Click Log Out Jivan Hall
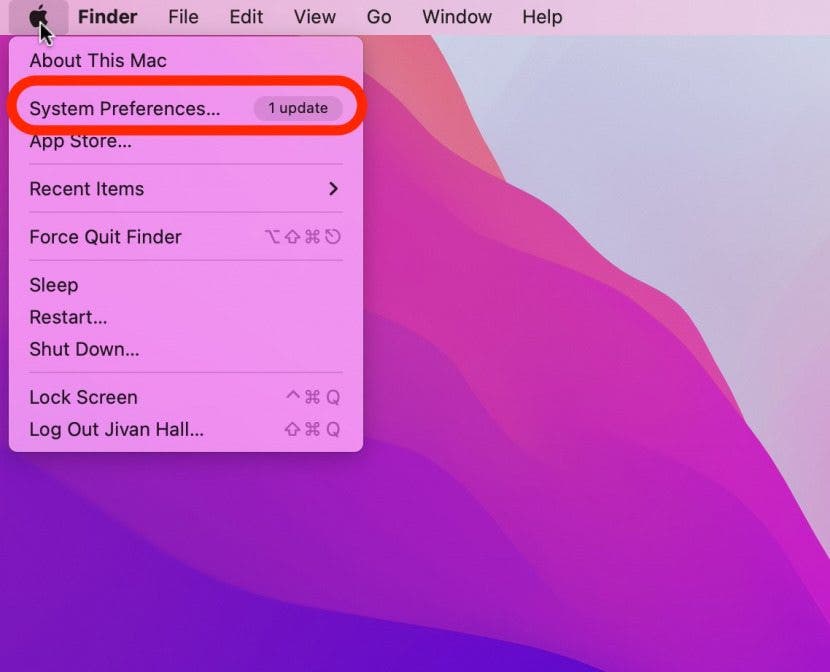 (x=116, y=429)
